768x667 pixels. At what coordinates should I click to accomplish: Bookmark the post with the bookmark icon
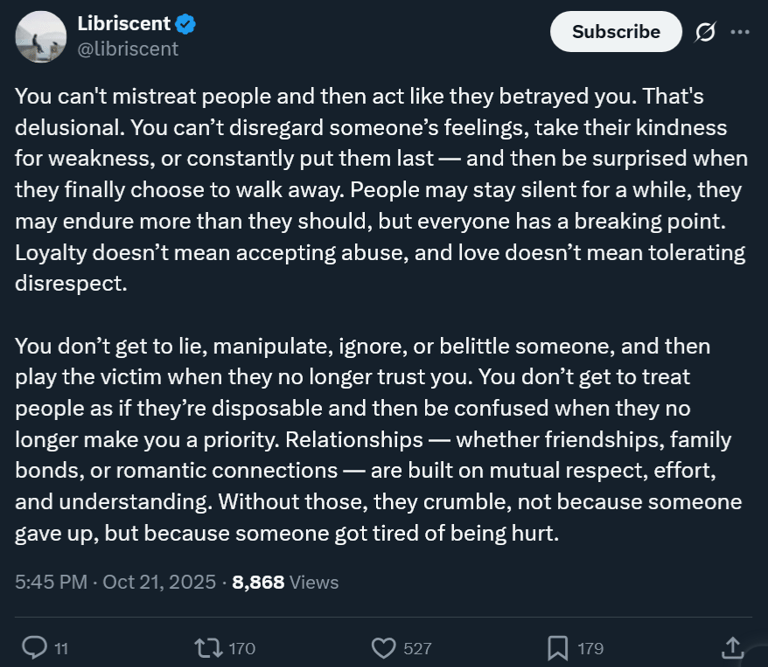[558, 648]
